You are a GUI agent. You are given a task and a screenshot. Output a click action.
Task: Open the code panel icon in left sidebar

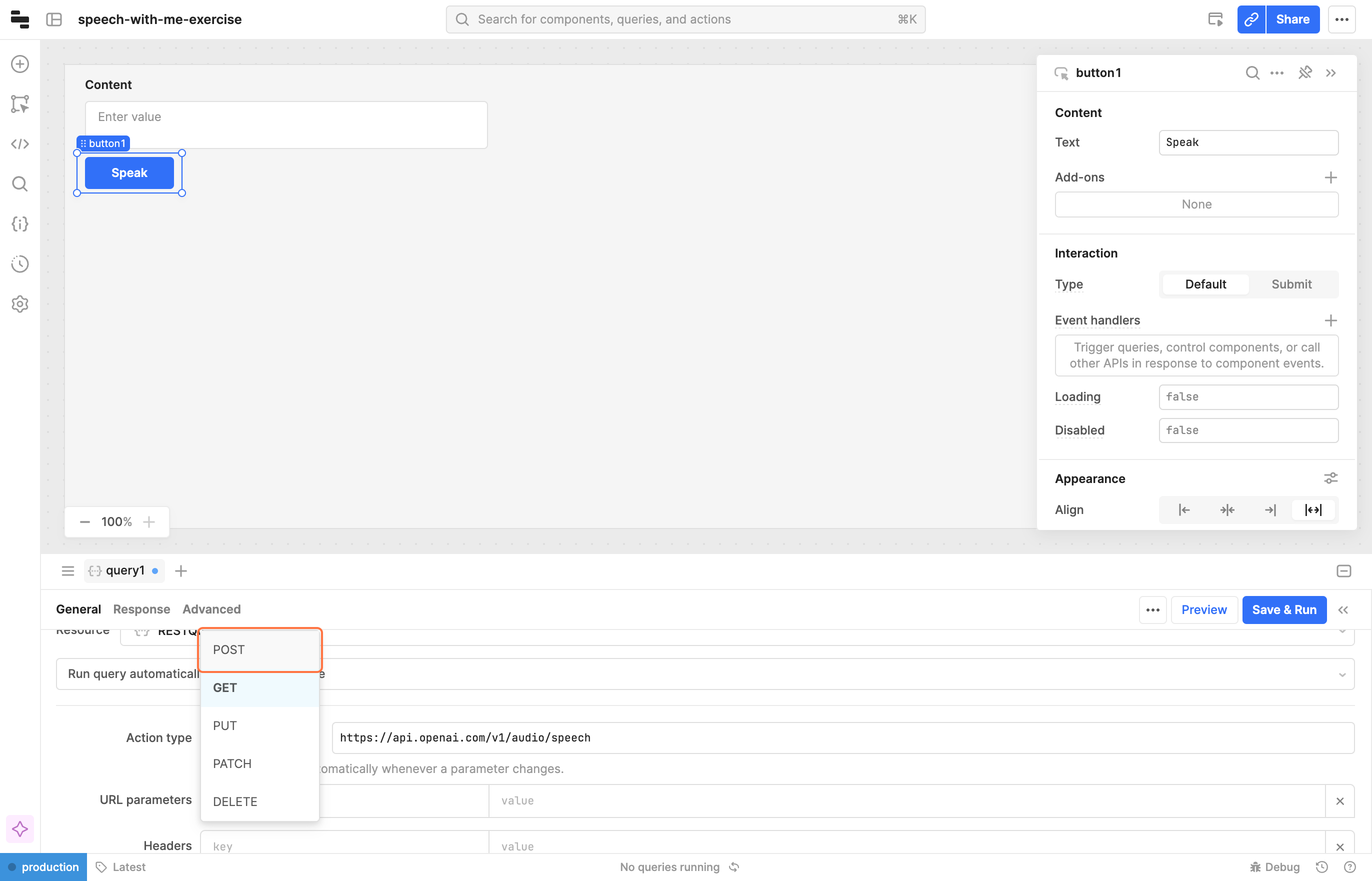(20, 143)
